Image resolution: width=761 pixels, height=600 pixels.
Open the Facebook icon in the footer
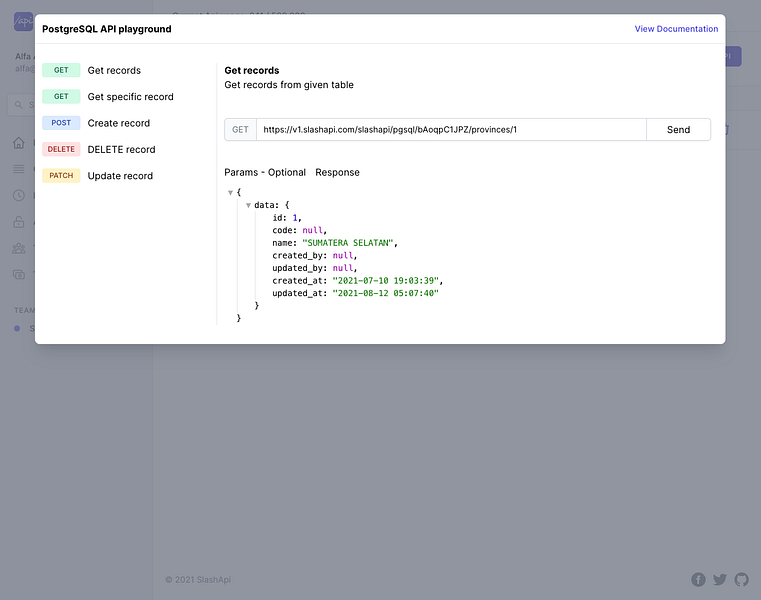698,580
